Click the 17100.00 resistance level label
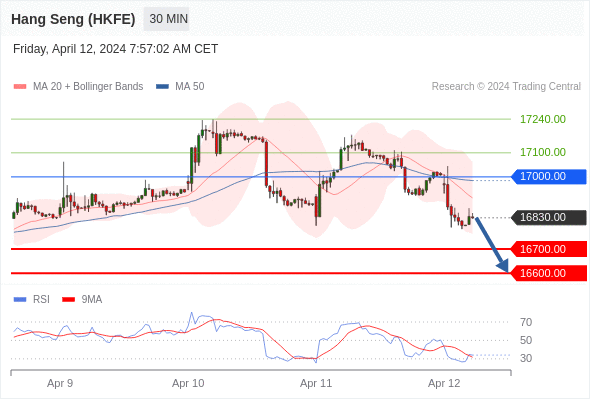This screenshot has height=400, width=590. 543,152
